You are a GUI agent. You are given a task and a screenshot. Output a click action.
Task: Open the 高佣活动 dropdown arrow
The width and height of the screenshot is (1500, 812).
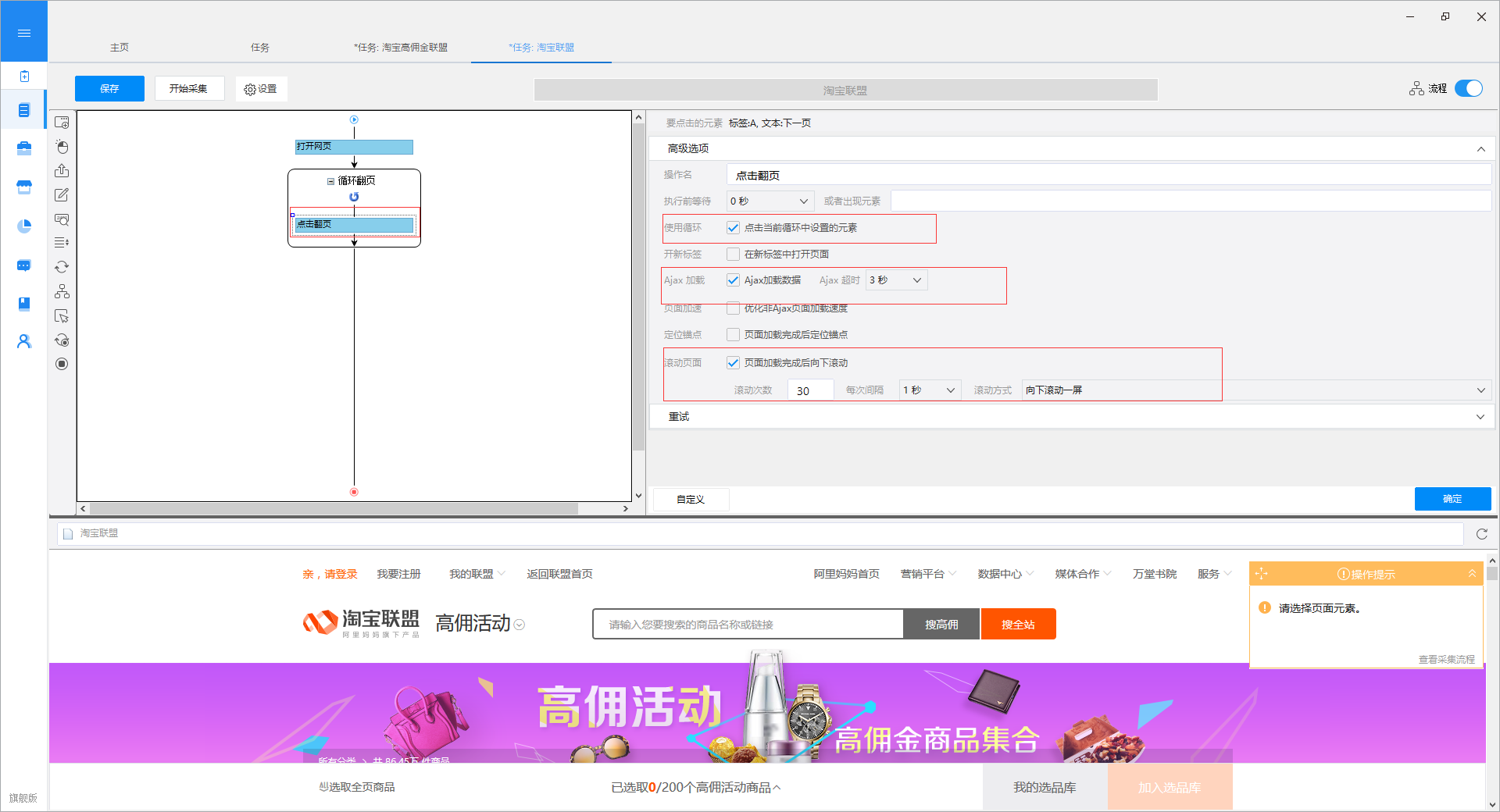point(520,625)
